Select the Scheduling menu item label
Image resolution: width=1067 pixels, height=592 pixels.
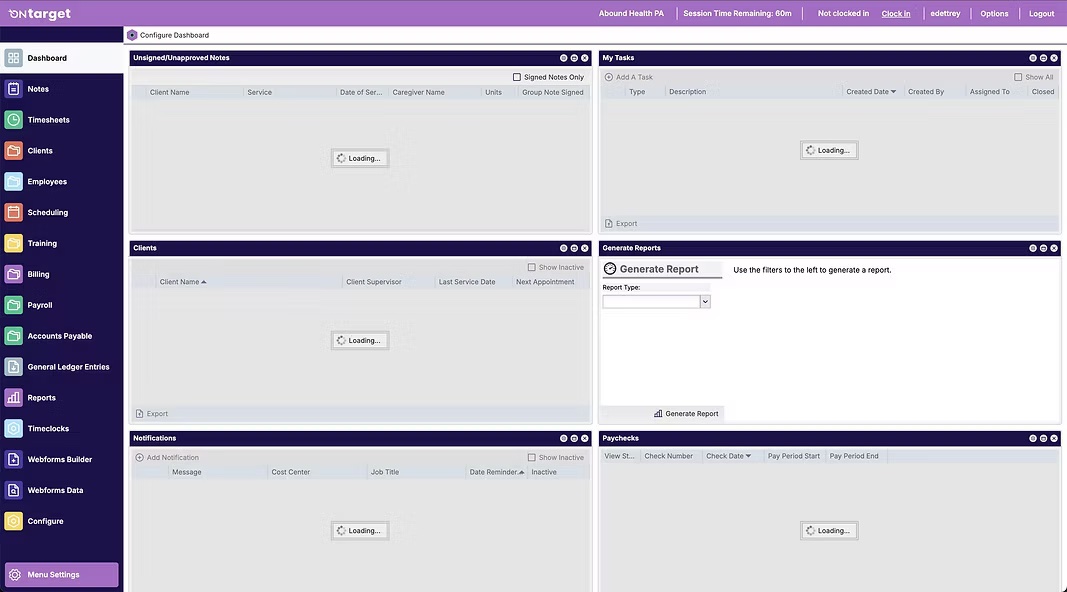click(x=48, y=212)
